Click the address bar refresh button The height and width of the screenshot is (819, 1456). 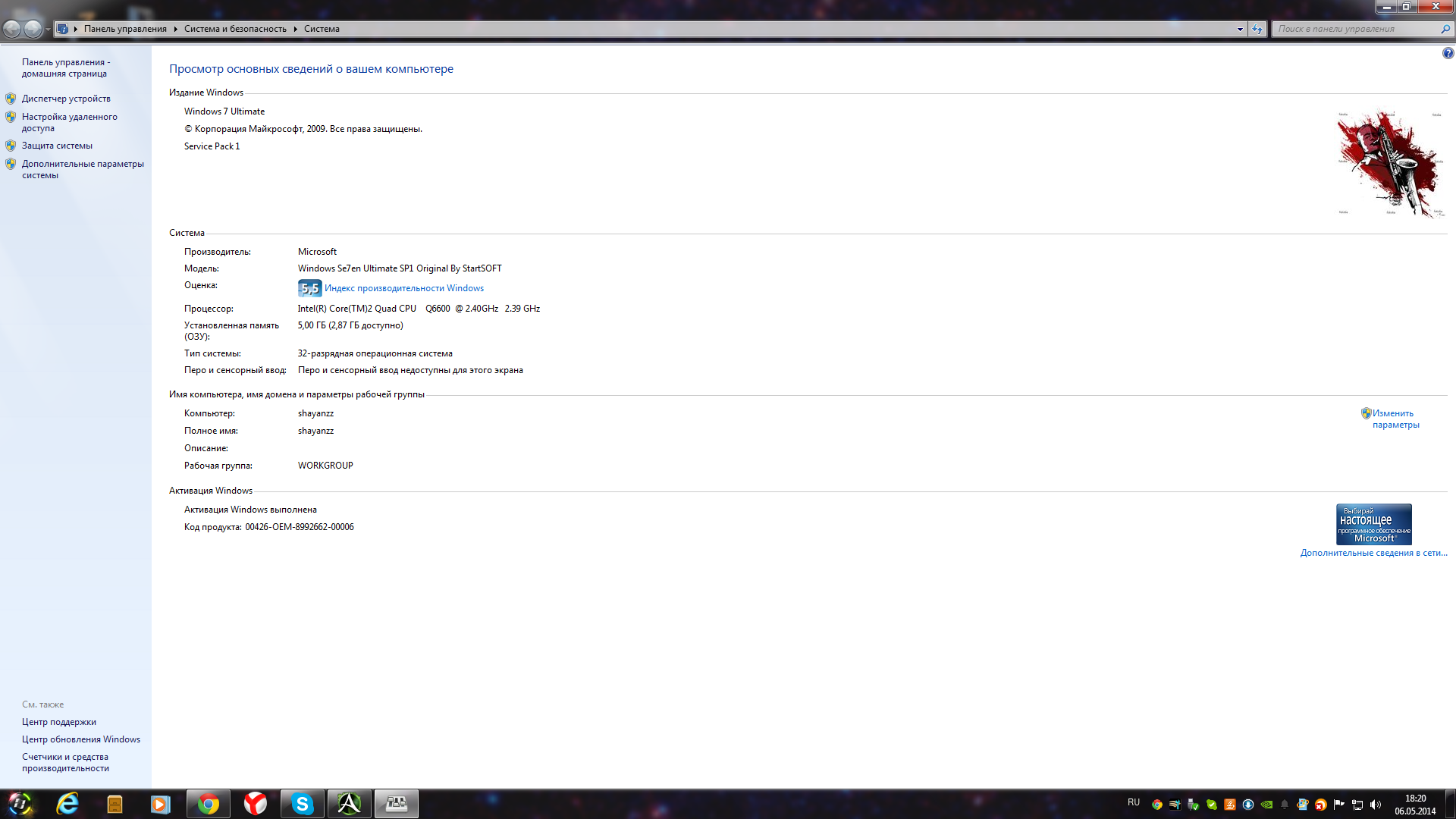click(1257, 29)
